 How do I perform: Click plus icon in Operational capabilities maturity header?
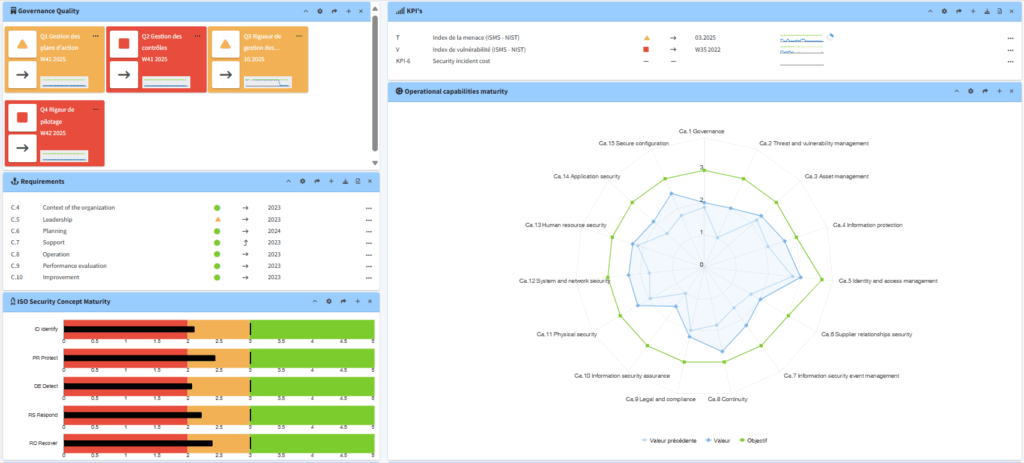pos(1000,91)
